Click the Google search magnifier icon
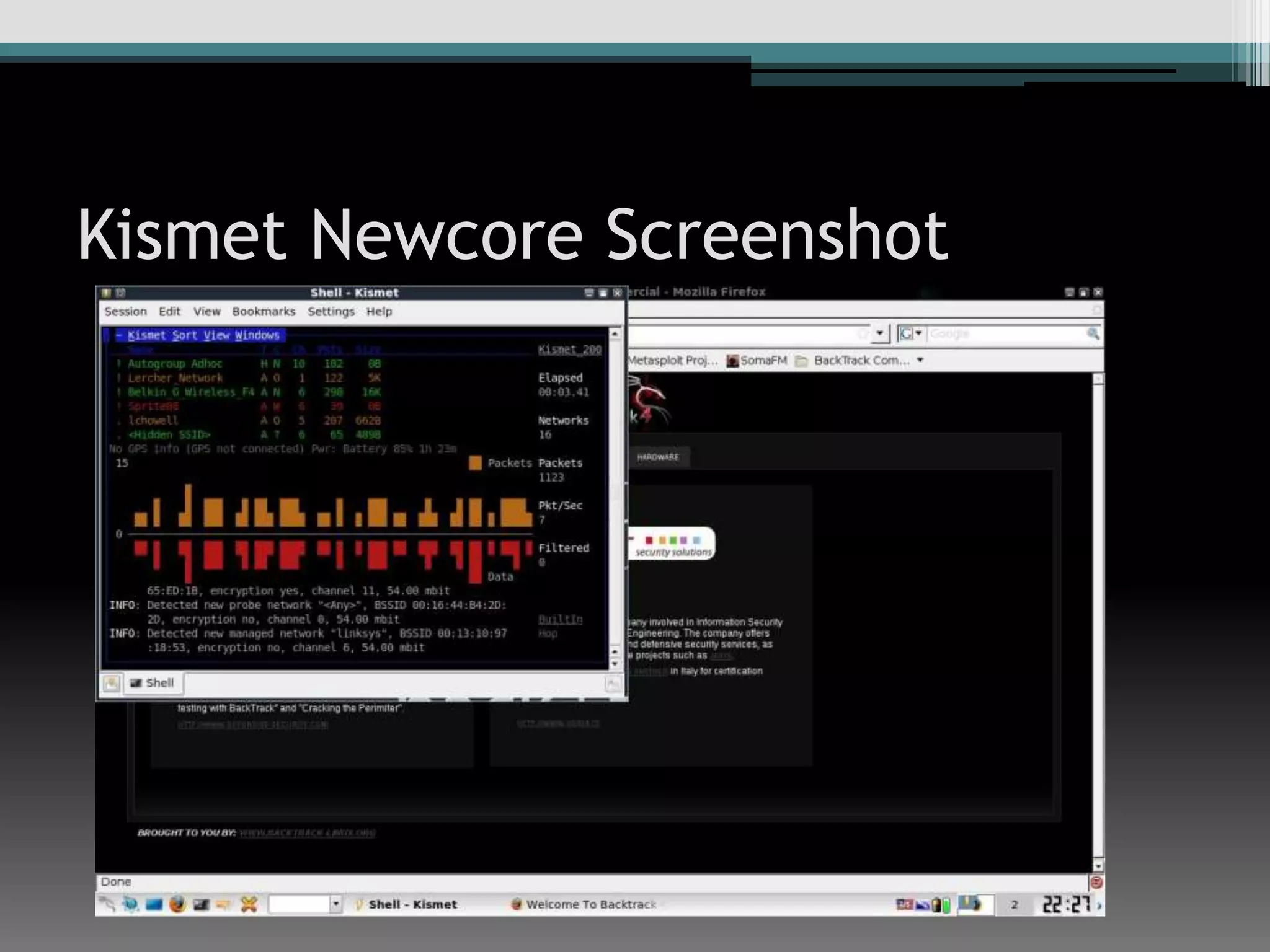This screenshot has width=1270, height=952. click(1093, 334)
